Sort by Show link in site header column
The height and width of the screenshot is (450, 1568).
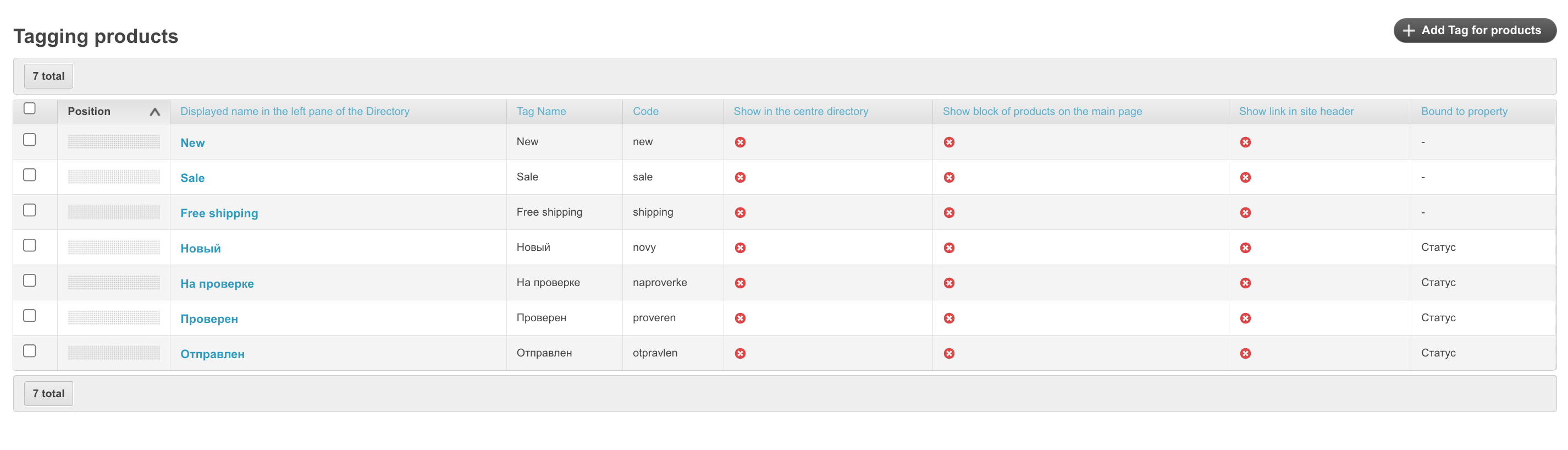click(1296, 112)
